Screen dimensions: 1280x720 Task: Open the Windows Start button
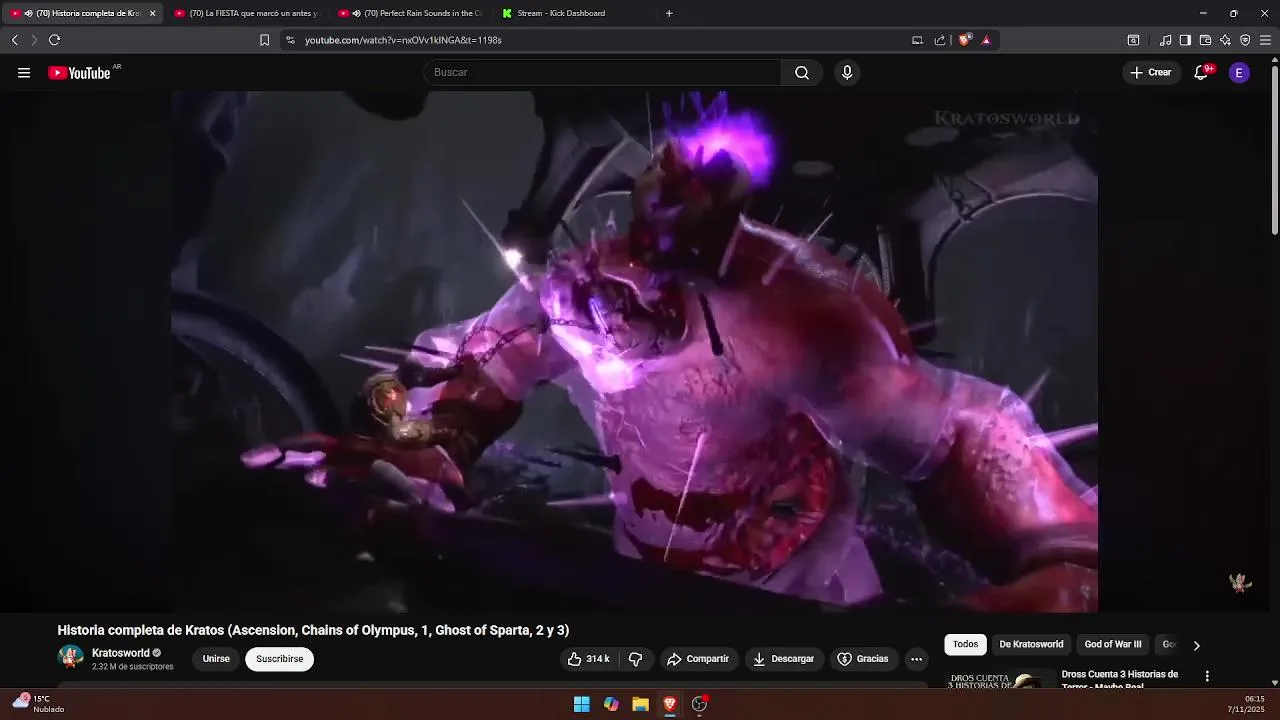point(581,704)
